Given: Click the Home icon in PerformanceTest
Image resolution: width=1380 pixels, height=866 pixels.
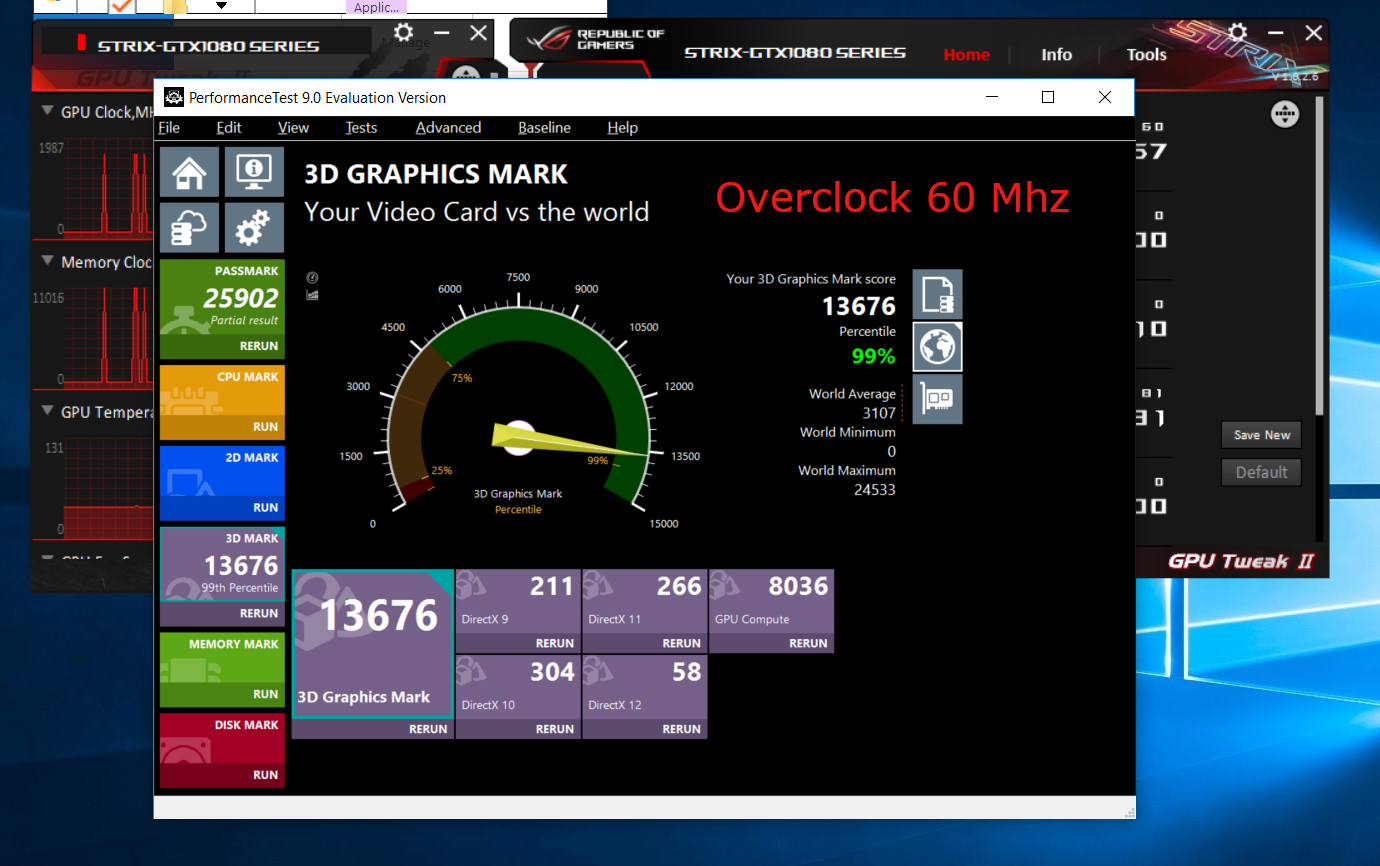Looking at the screenshot, I should (189, 172).
